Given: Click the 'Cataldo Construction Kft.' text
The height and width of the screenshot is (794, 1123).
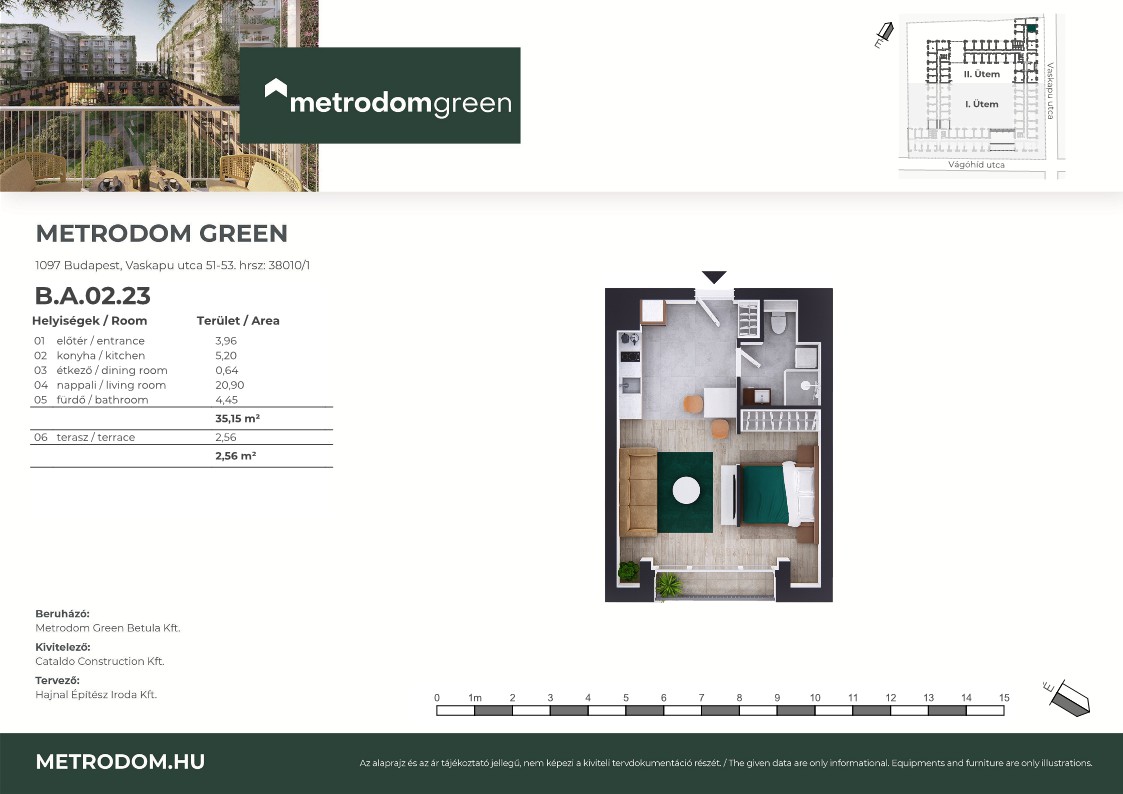Looking at the screenshot, I should coord(100,662).
